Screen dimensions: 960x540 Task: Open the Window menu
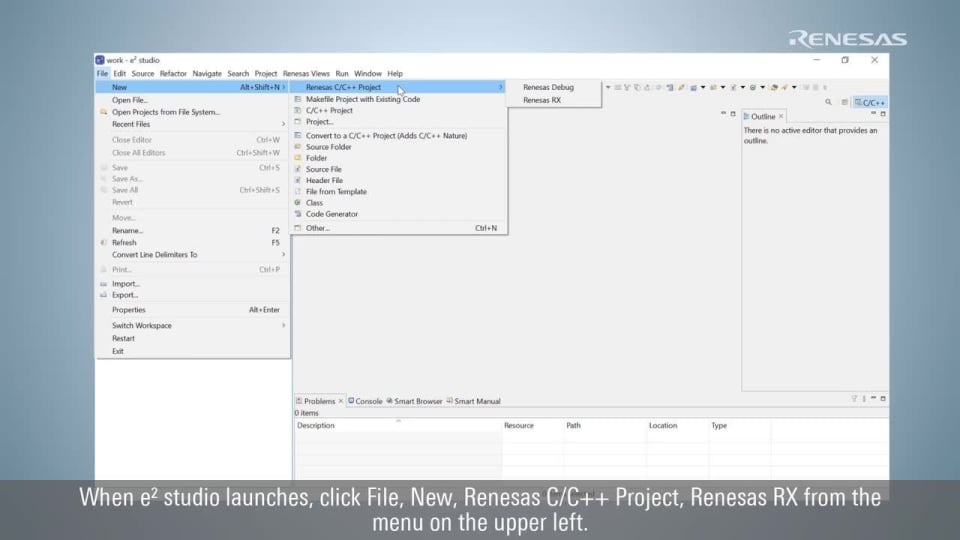point(367,73)
